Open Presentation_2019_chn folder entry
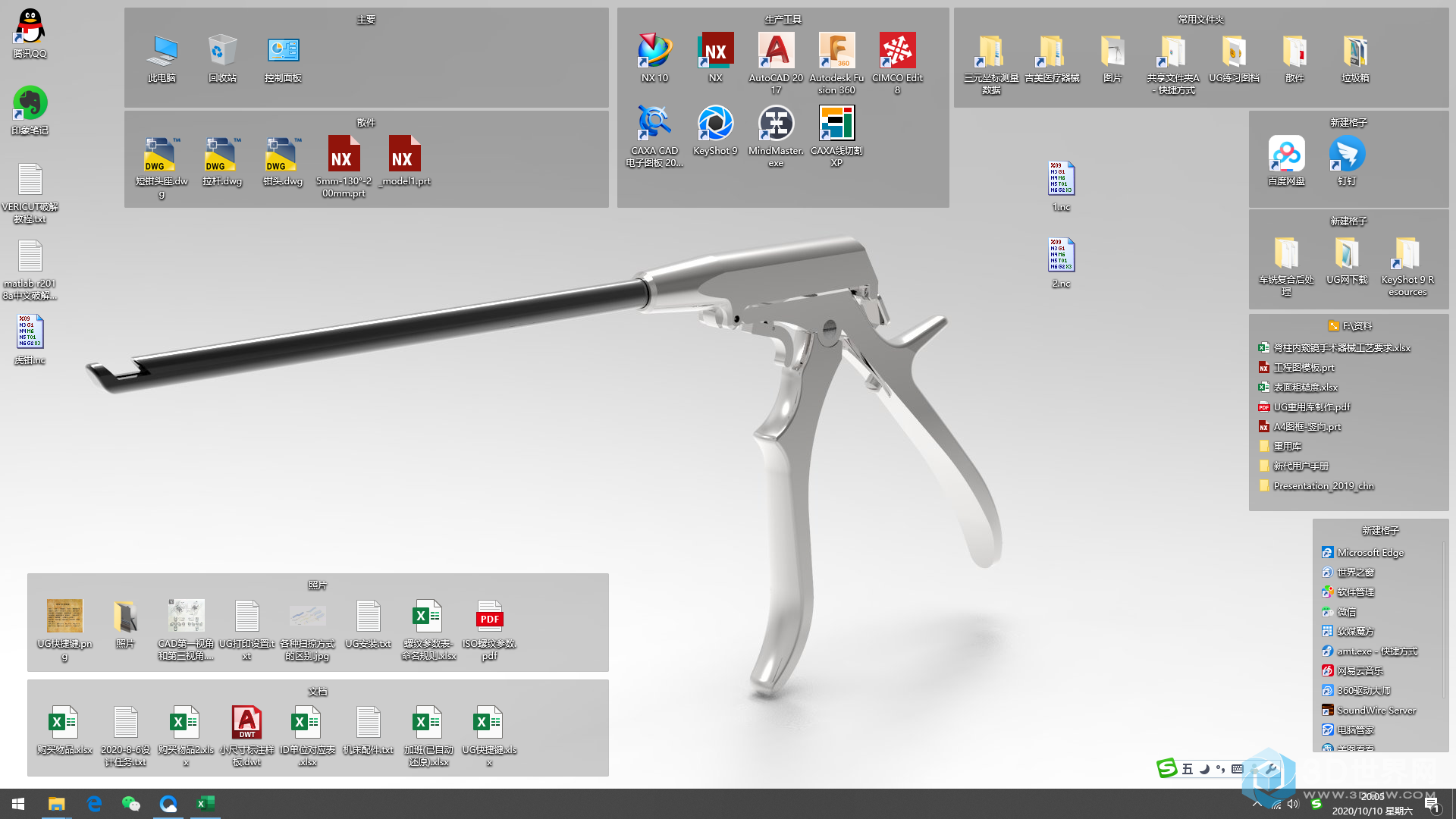This screenshot has height=819, width=1456. pyautogui.click(x=1316, y=486)
